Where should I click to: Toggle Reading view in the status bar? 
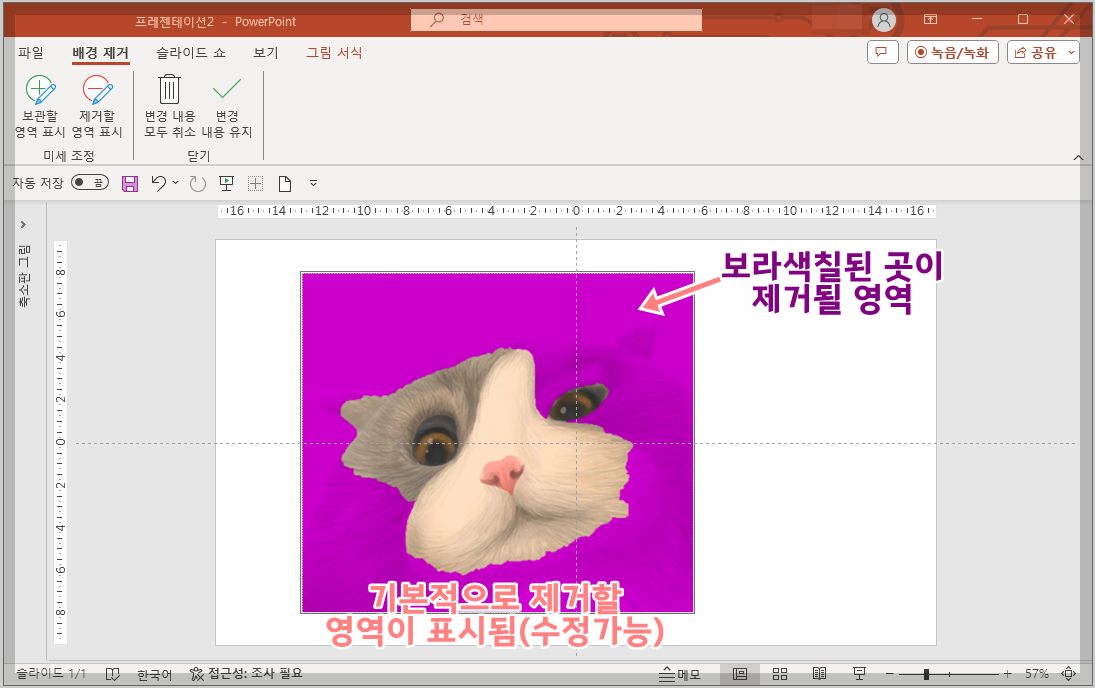point(820,674)
